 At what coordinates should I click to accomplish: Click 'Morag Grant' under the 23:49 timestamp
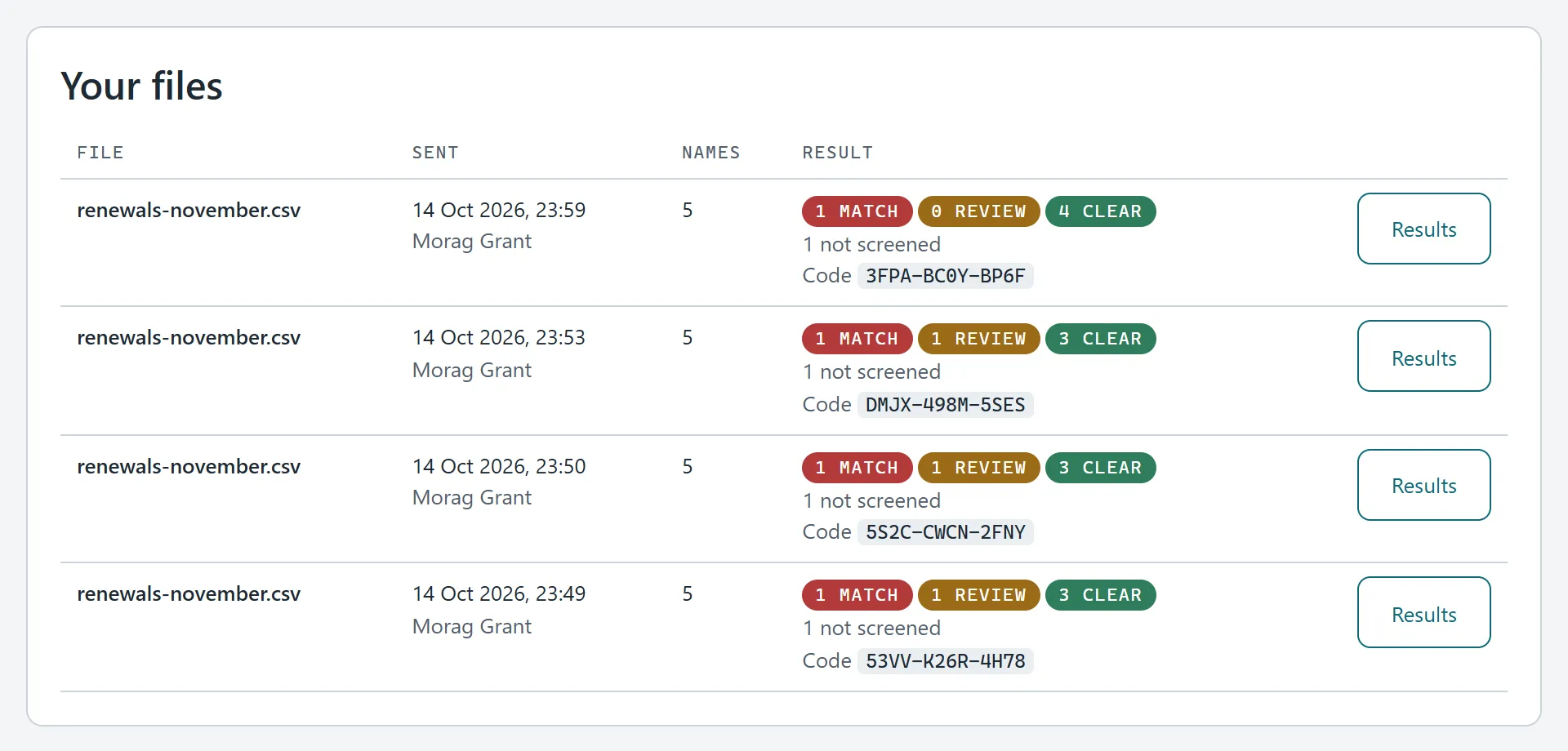[x=472, y=627]
